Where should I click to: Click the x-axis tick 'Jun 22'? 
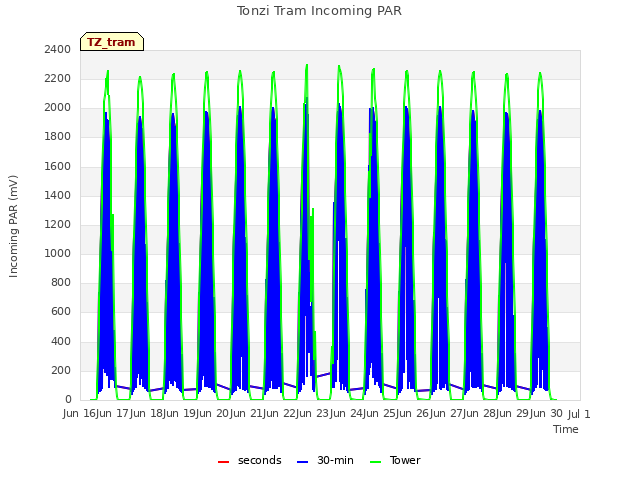coord(281,413)
